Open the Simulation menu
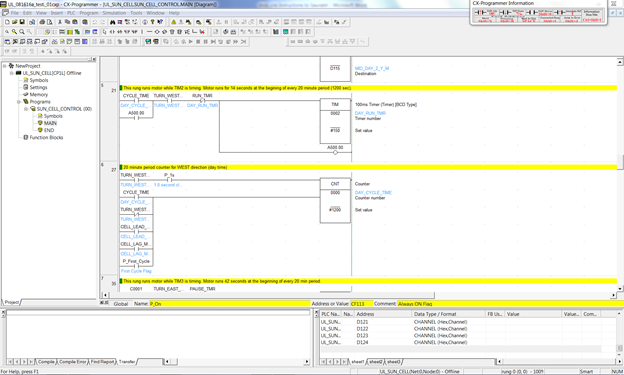 click(x=114, y=13)
